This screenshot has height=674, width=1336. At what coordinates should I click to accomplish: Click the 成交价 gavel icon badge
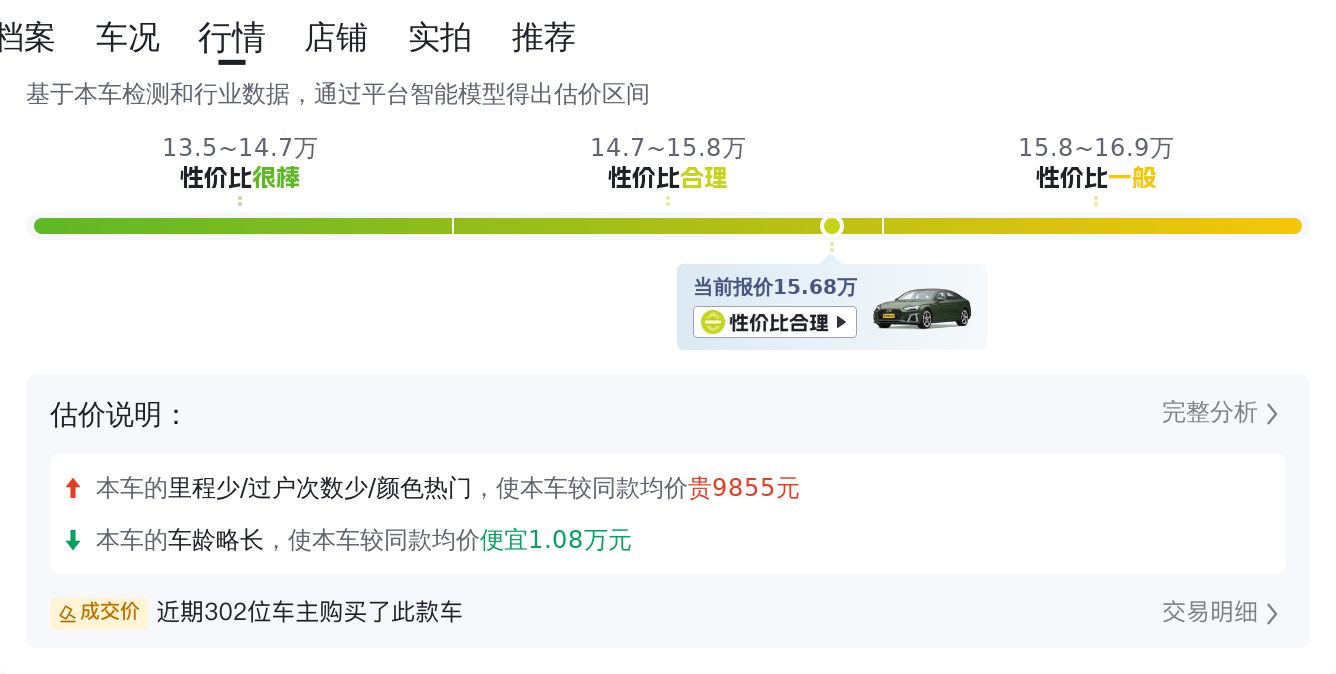pyautogui.click(x=99, y=612)
